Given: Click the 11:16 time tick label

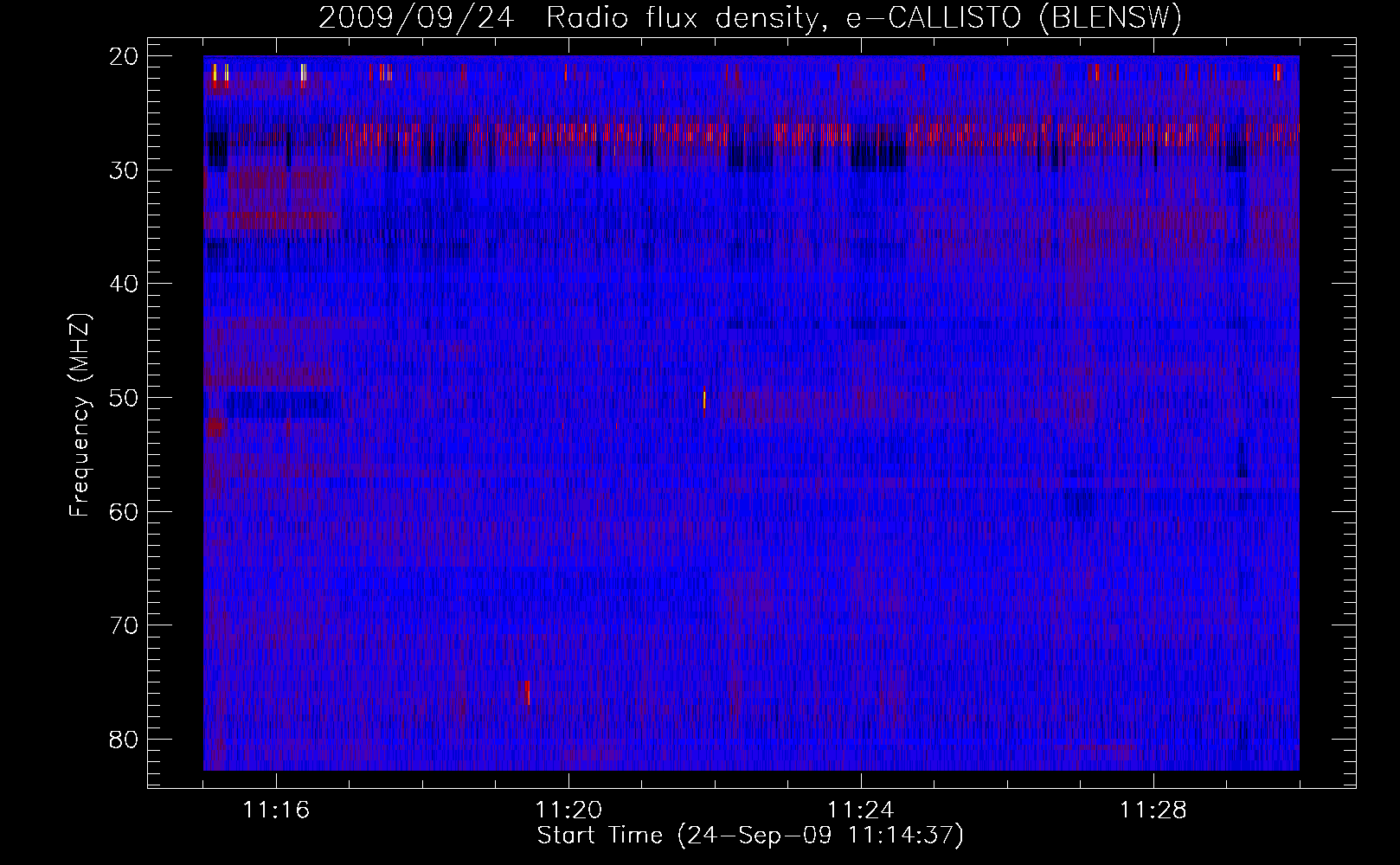Looking at the screenshot, I should click(x=276, y=811).
